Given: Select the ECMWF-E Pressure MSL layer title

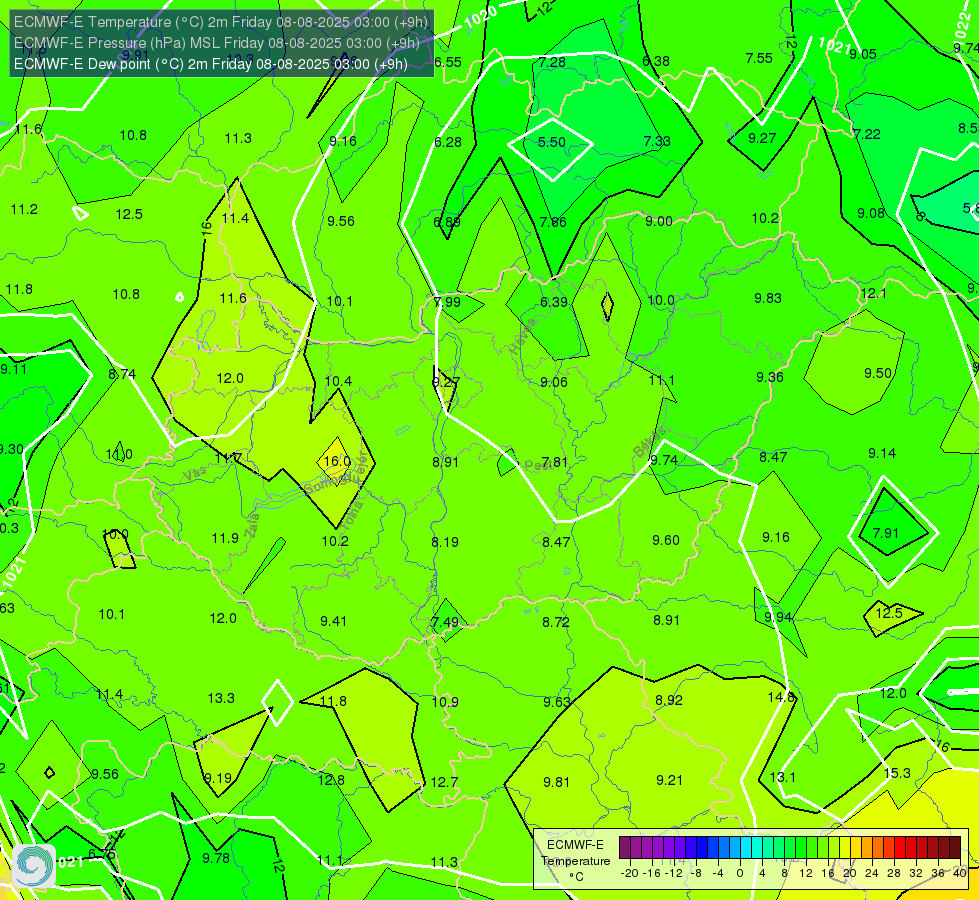Looking at the screenshot, I should pos(216,43).
